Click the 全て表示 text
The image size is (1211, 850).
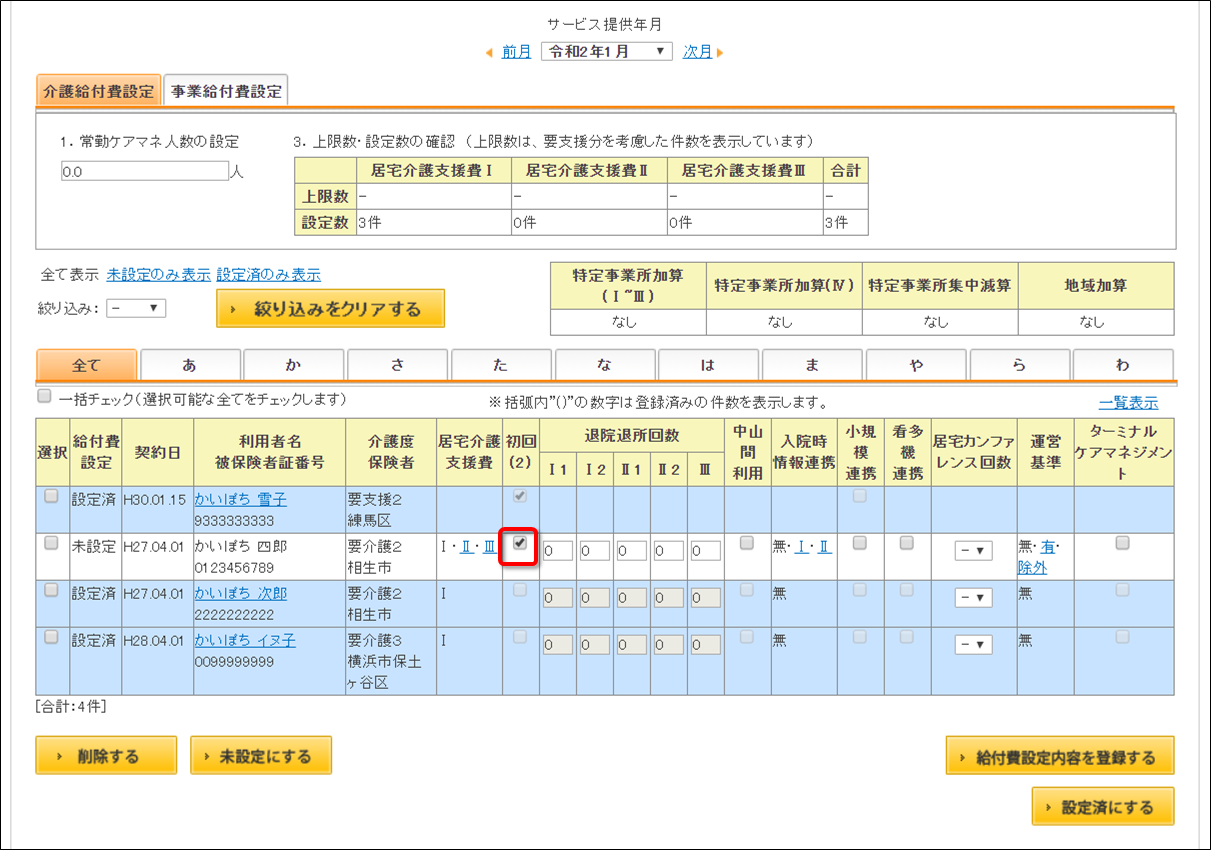[70, 274]
